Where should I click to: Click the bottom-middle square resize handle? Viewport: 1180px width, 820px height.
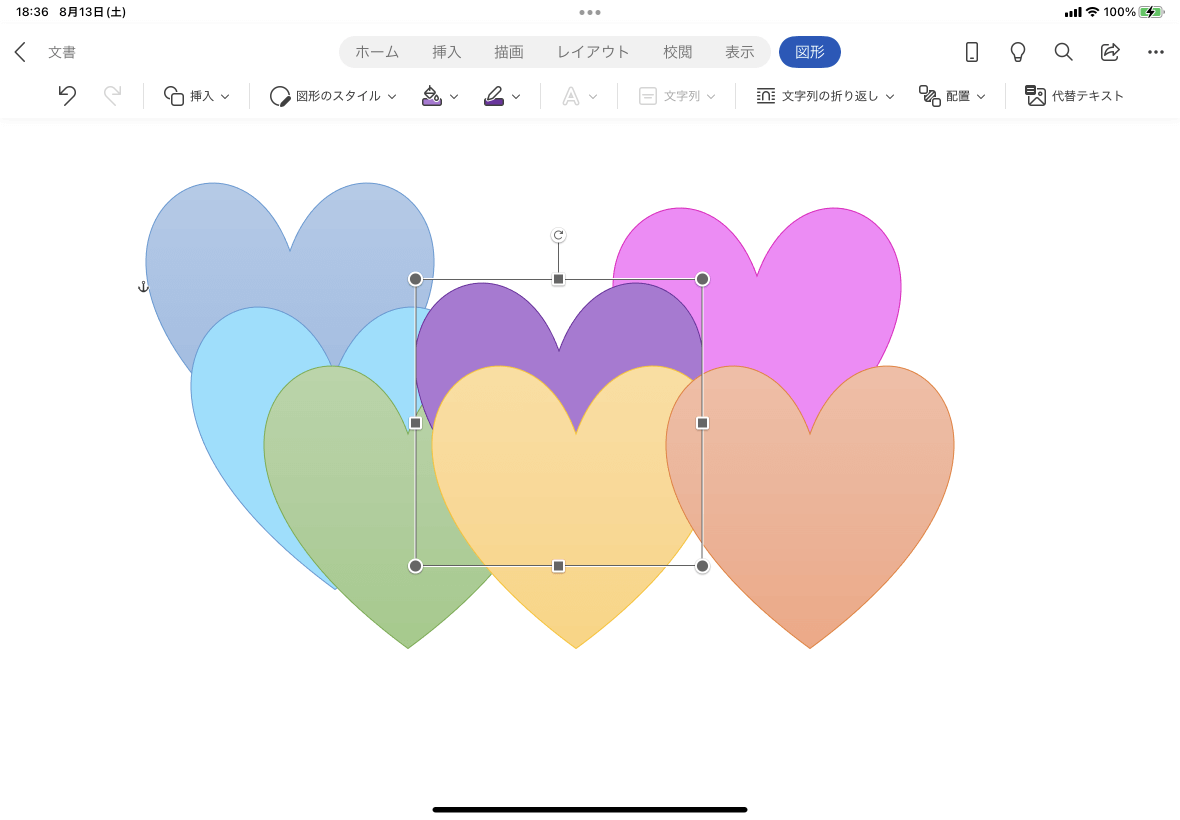(x=558, y=566)
